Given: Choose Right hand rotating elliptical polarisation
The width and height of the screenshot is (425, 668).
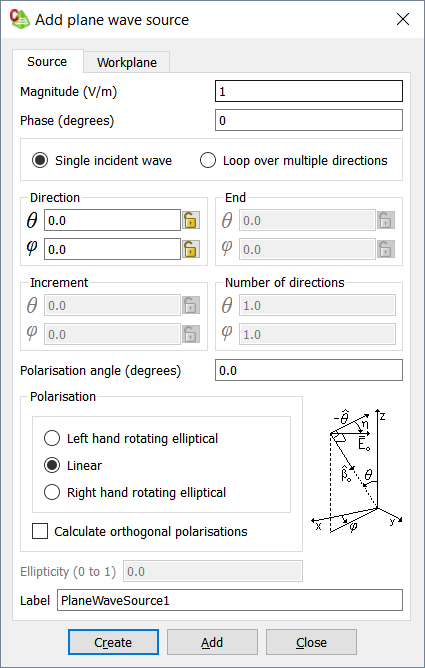Looking at the screenshot, I should 135,492.
